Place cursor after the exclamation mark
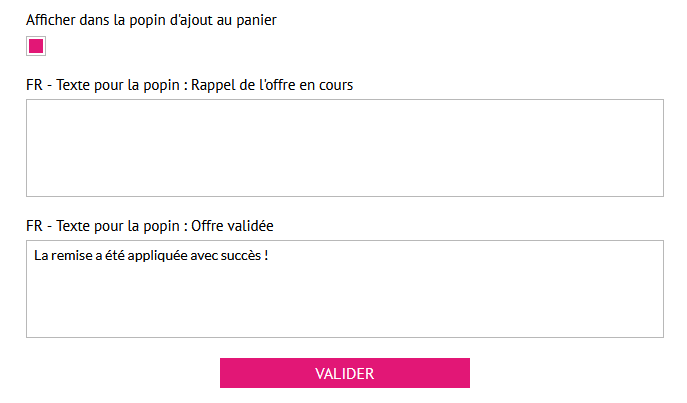Screen dimensions: 687x403 pyautogui.click(x=270, y=256)
